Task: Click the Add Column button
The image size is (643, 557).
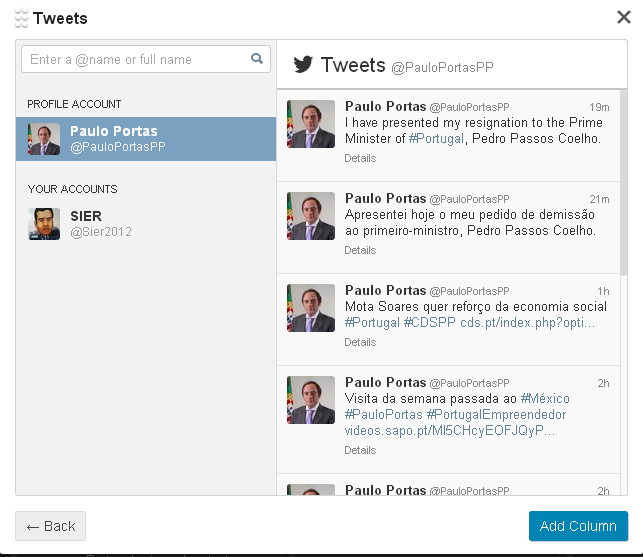Action: coord(578,526)
